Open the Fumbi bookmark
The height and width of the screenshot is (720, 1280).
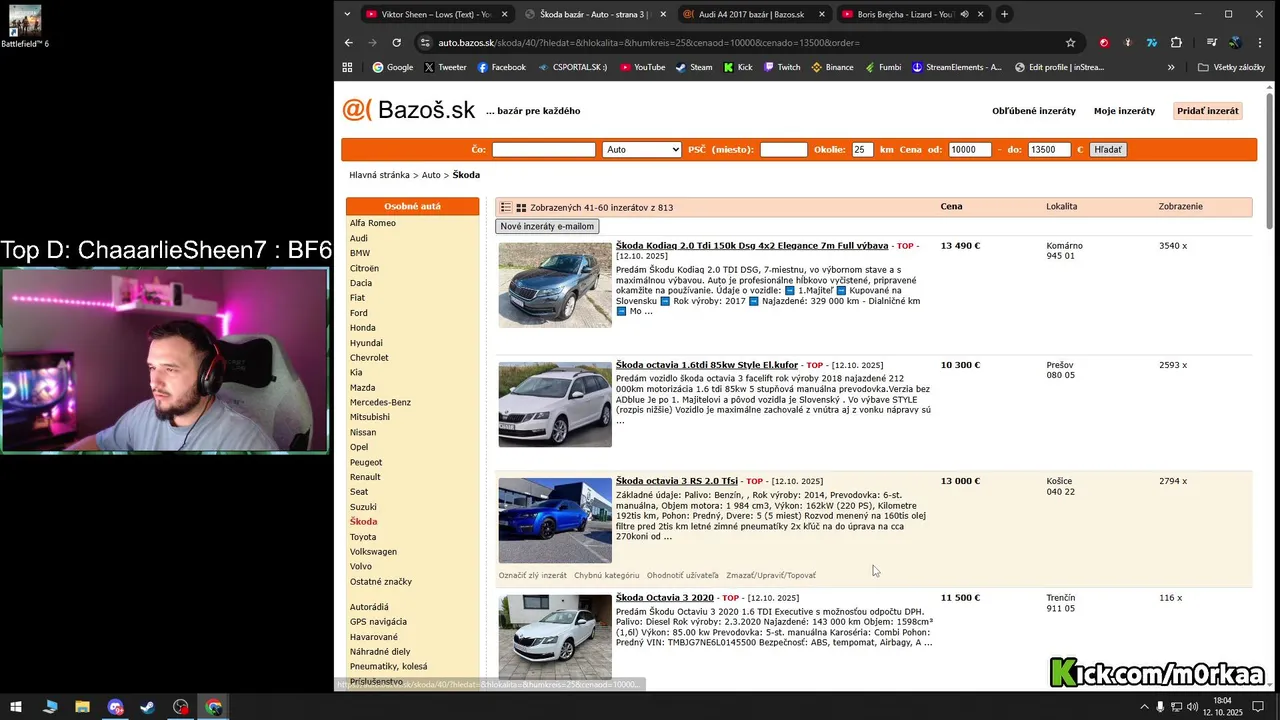[x=882, y=67]
